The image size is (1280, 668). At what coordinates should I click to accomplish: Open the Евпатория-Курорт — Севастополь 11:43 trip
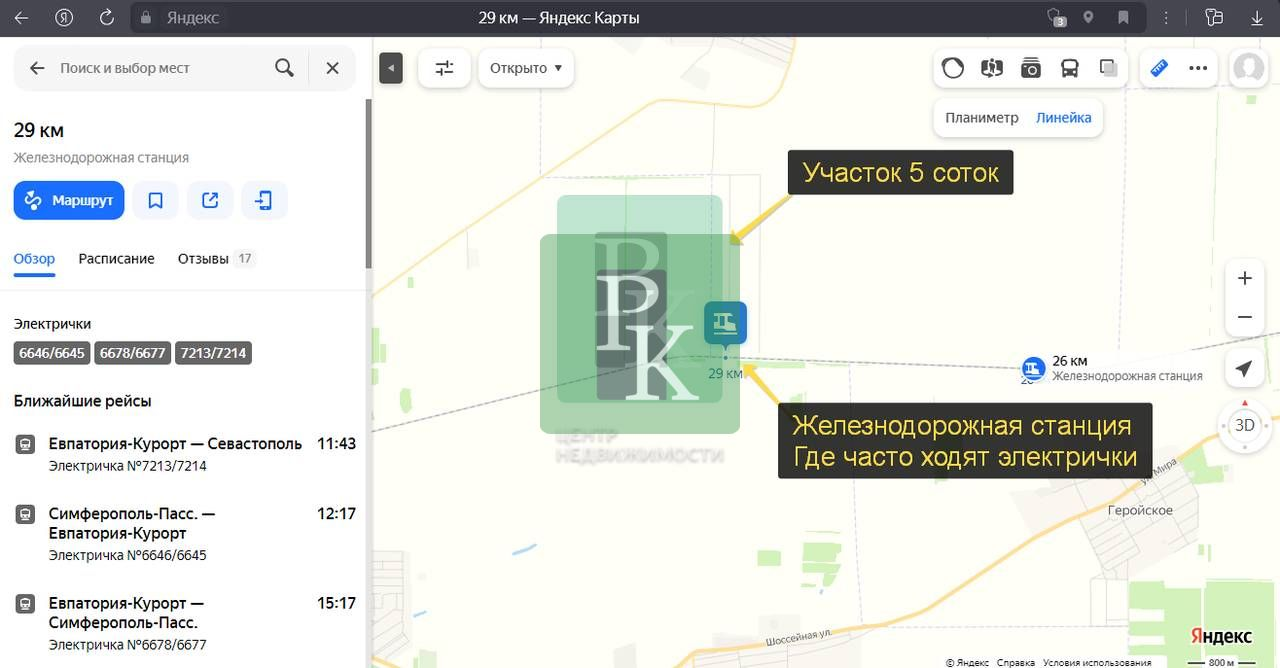point(185,454)
